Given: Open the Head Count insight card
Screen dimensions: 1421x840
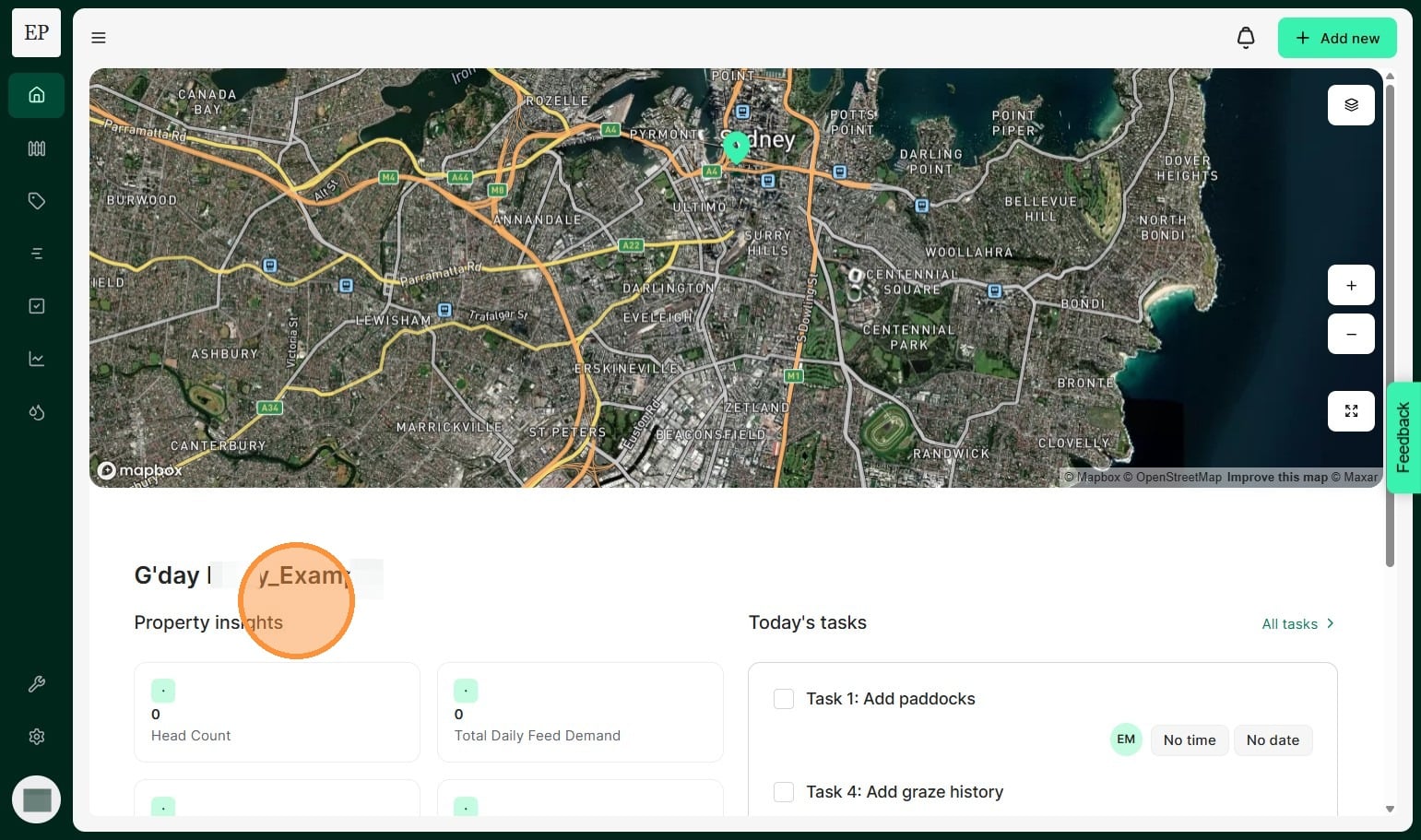Looking at the screenshot, I should pyautogui.click(x=277, y=712).
